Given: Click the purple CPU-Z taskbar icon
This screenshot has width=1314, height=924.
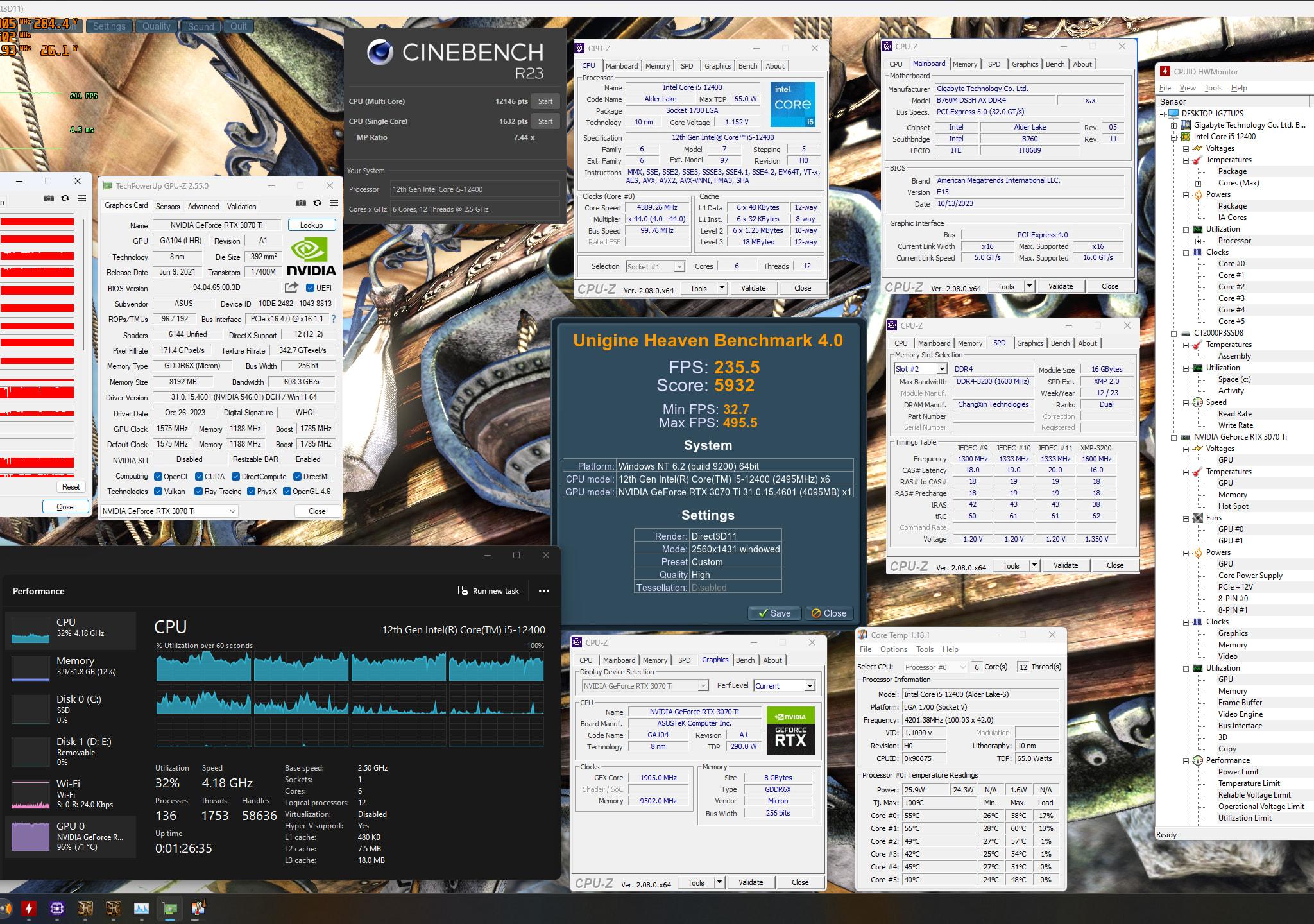Looking at the screenshot, I should tap(56, 908).
